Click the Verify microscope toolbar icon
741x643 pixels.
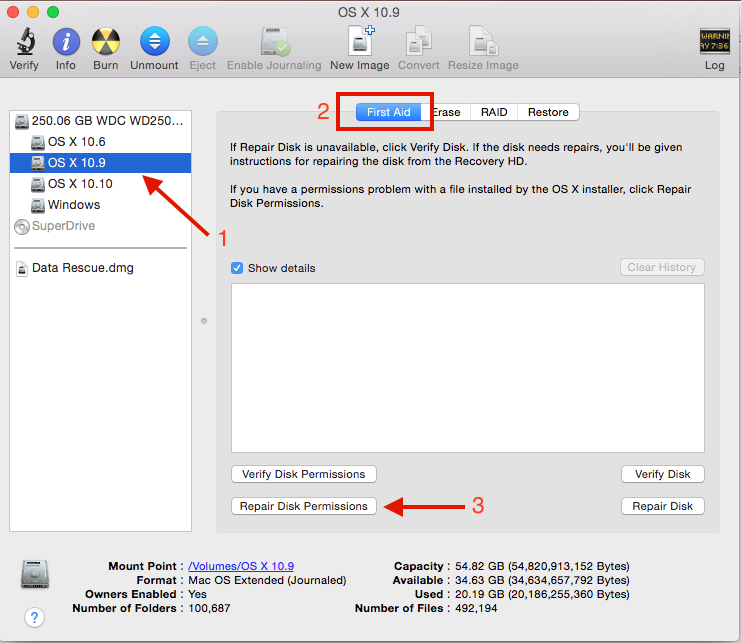tap(25, 41)
